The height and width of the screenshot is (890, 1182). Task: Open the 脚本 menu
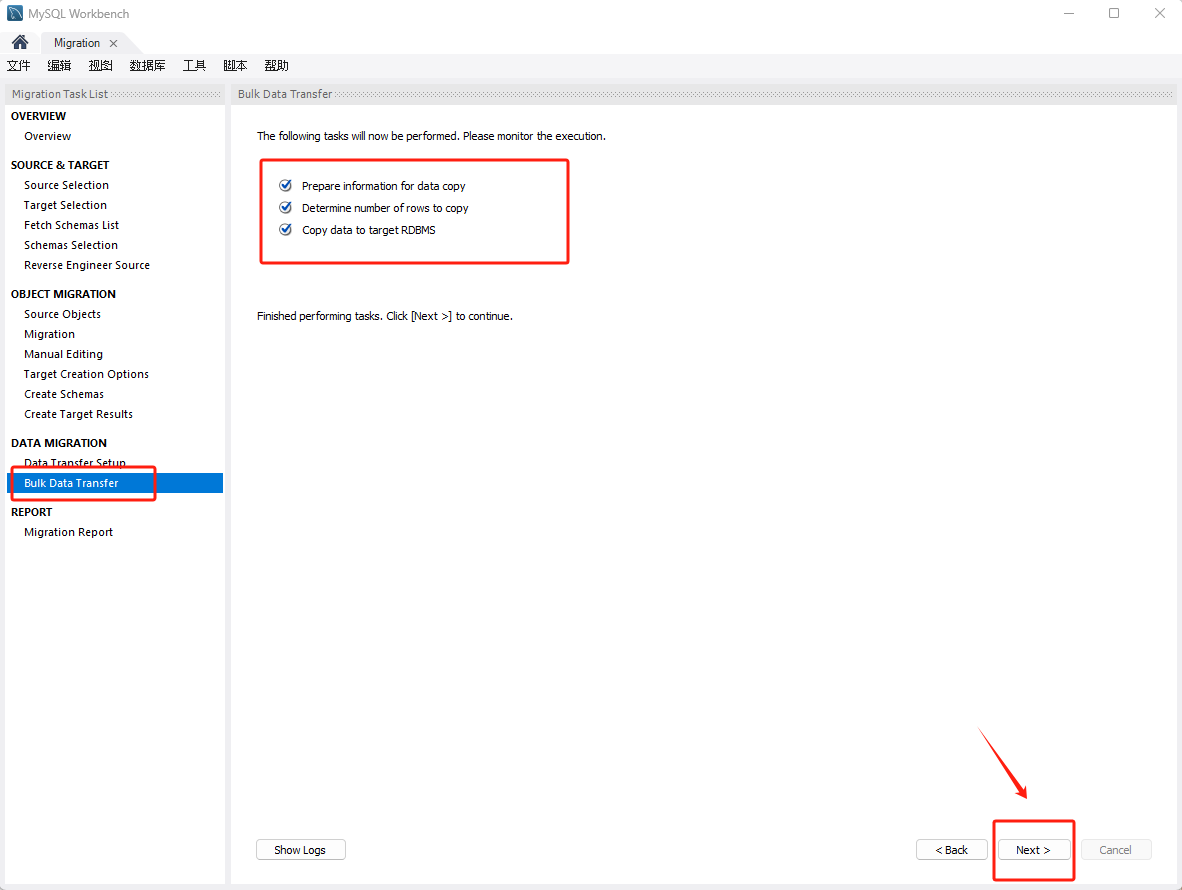pos(235,66)
